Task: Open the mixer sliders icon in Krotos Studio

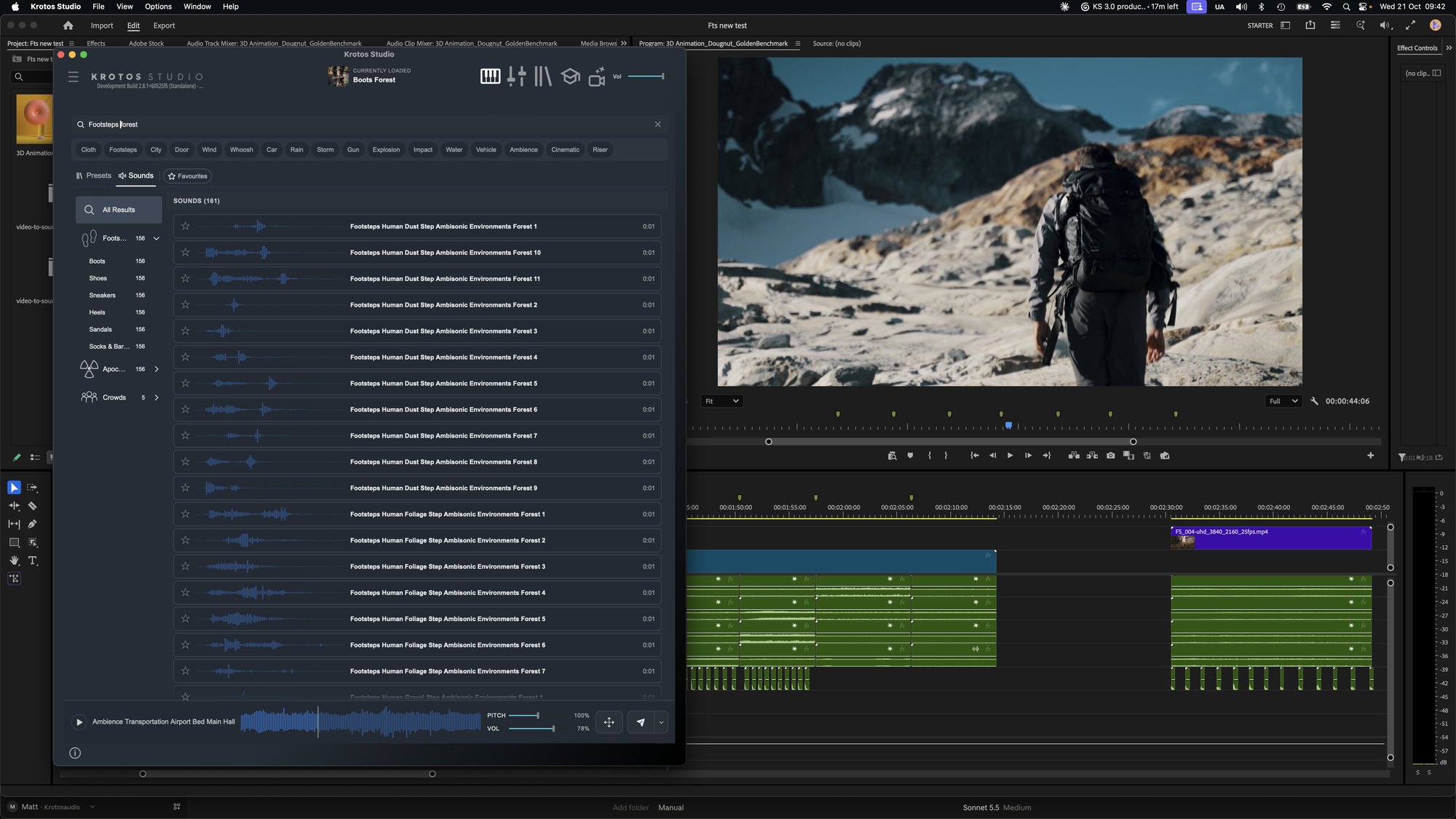Action: coord(517,76)
